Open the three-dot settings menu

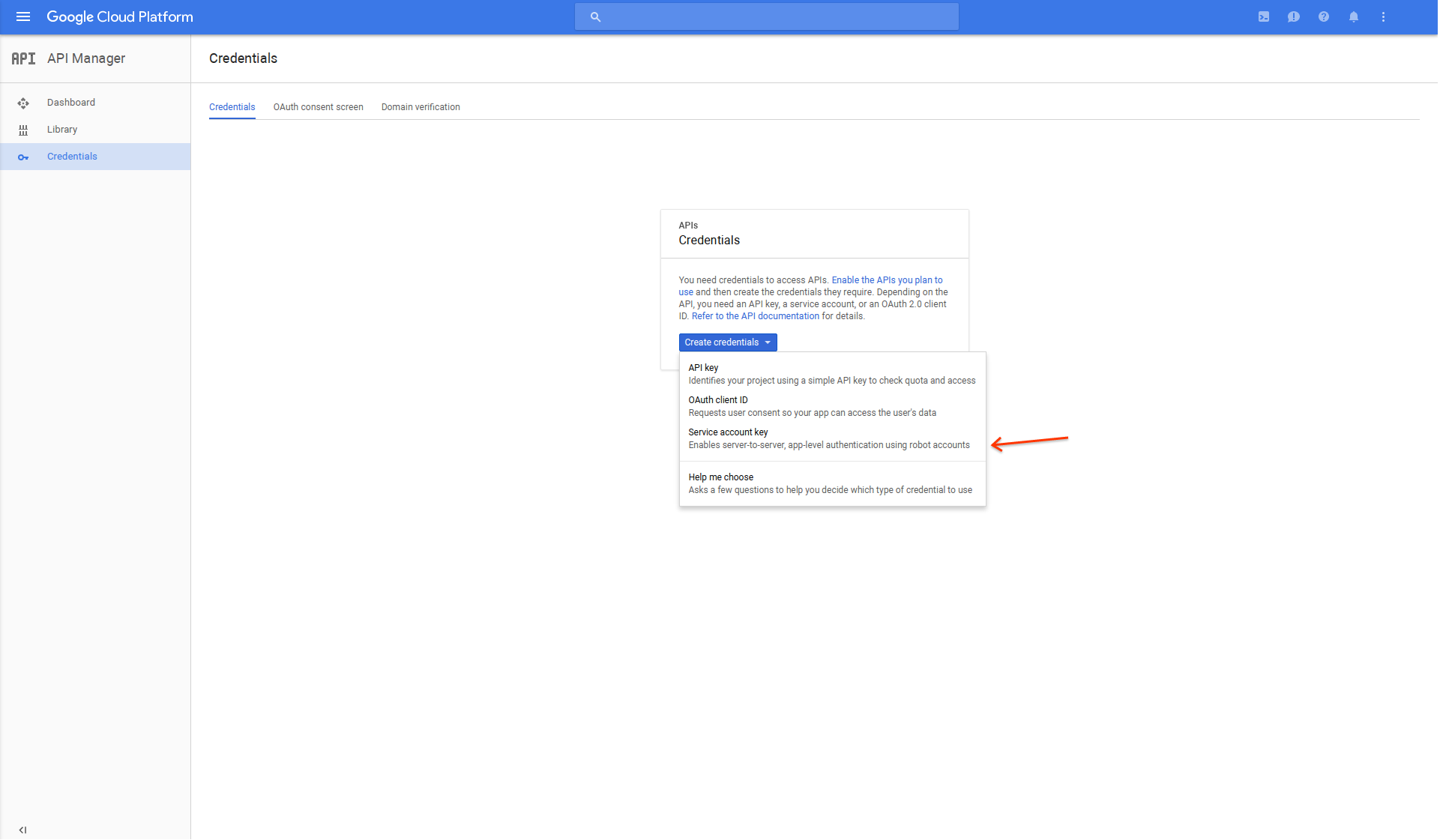(1384, 16)
